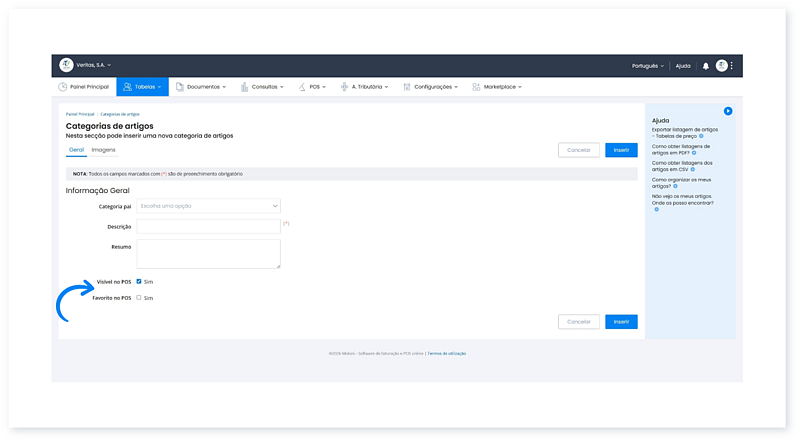Open the Português language dropdown

tap(648, 66)
